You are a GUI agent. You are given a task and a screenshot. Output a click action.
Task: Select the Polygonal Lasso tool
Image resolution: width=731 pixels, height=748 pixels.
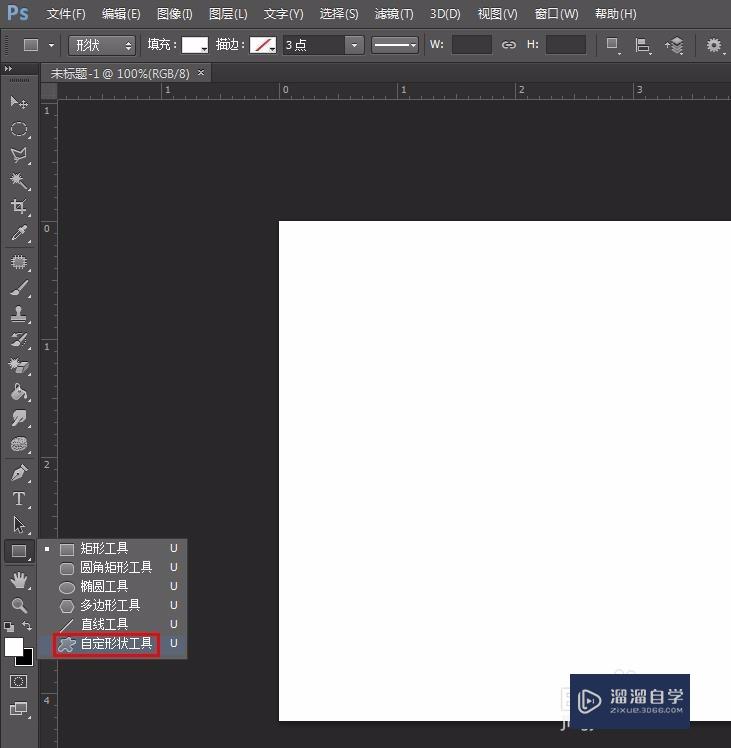click(x=19, y=155)
